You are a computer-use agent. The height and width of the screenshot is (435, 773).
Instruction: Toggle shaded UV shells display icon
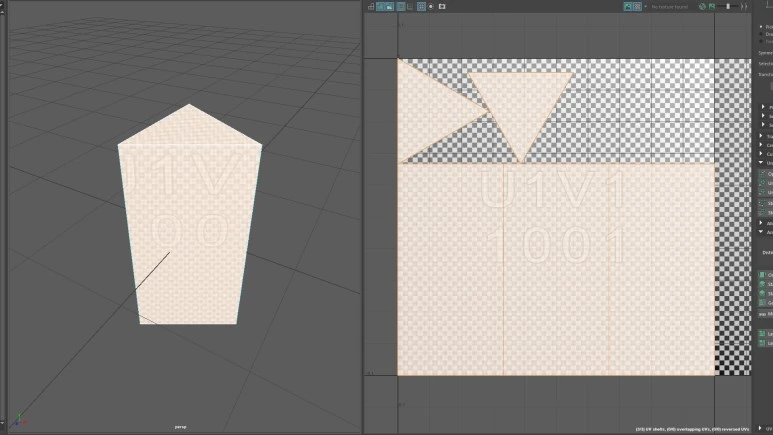tap(381, 6)
